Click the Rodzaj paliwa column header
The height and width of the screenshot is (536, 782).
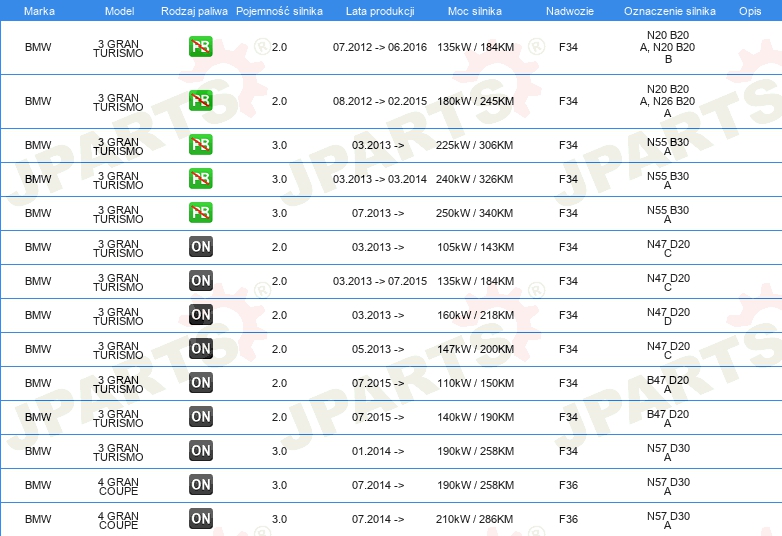click(194, 11)
